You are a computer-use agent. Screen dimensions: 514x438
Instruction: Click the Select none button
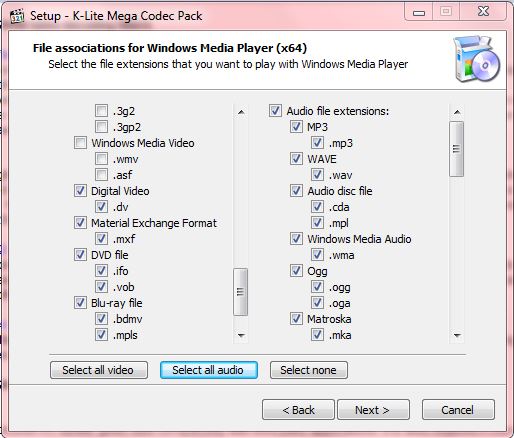(x=309, y=370)
